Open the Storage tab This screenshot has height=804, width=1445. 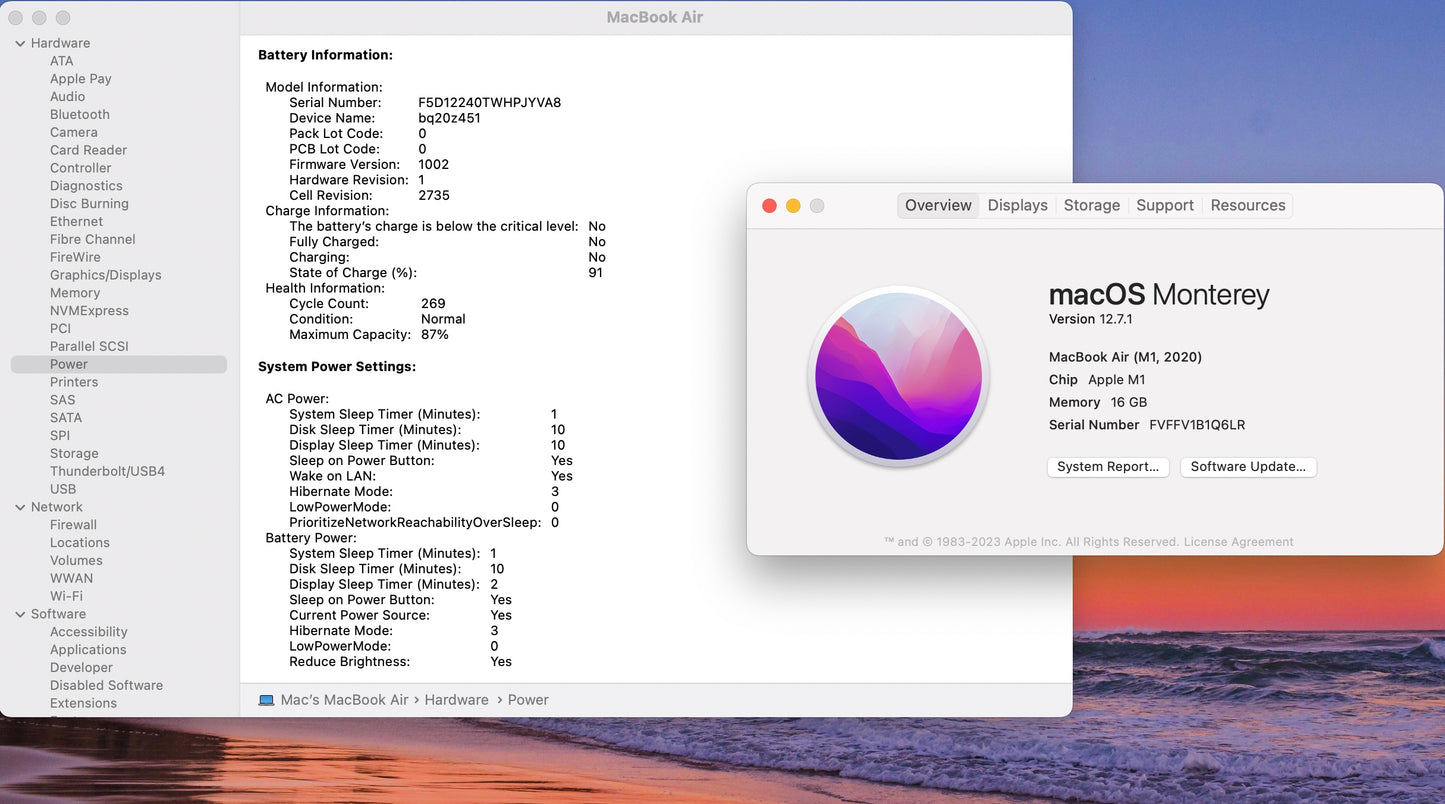[1091, 205]
